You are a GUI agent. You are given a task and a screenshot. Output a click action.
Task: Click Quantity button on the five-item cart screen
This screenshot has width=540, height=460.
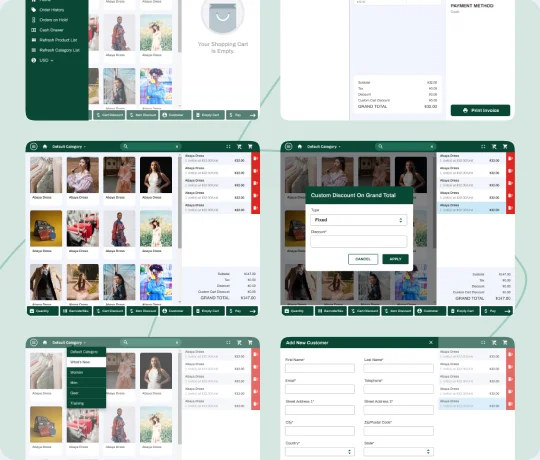click(x=43, y=311)
